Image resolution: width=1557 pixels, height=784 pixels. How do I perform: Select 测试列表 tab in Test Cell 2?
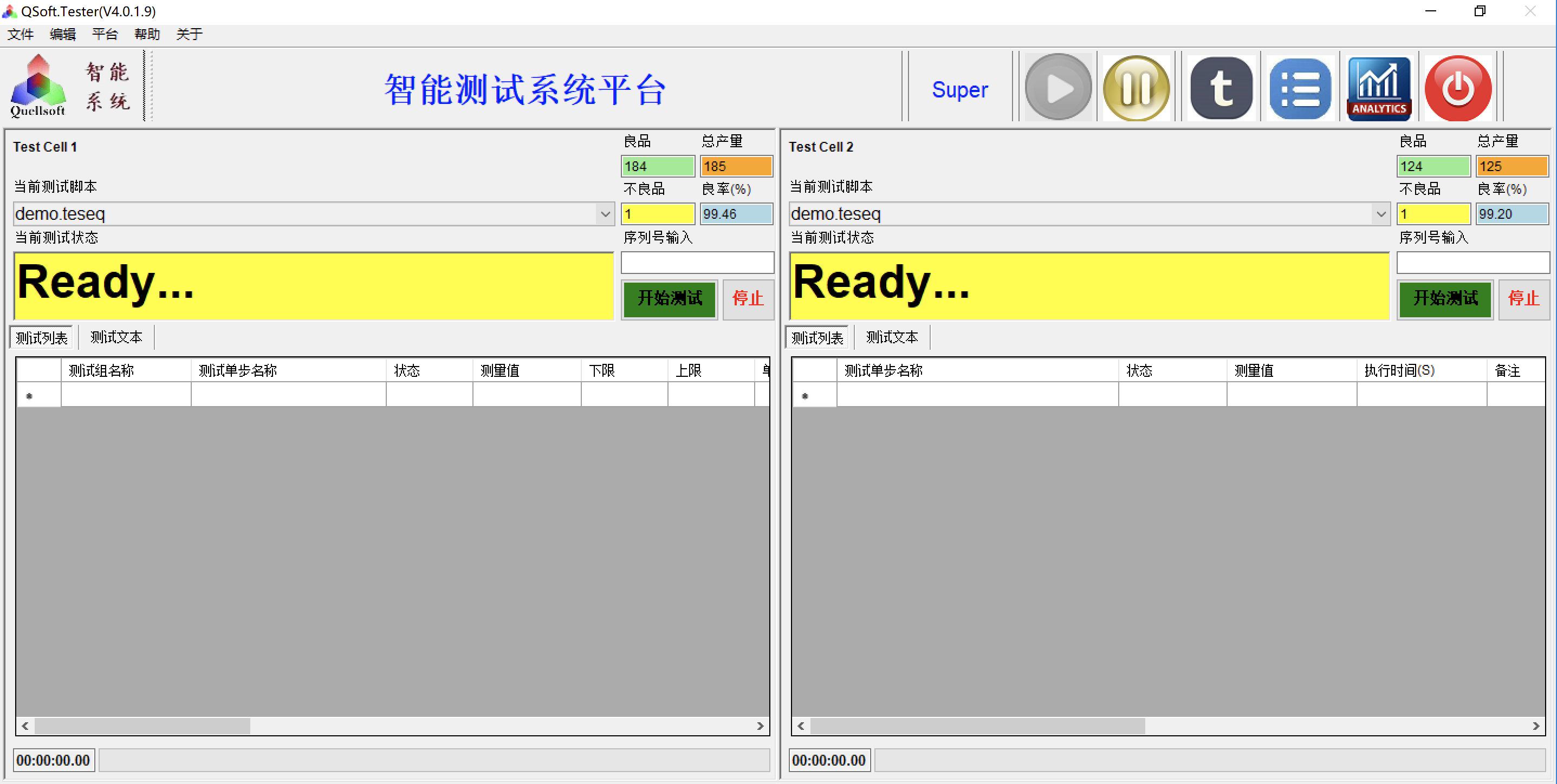coord(816,338)
